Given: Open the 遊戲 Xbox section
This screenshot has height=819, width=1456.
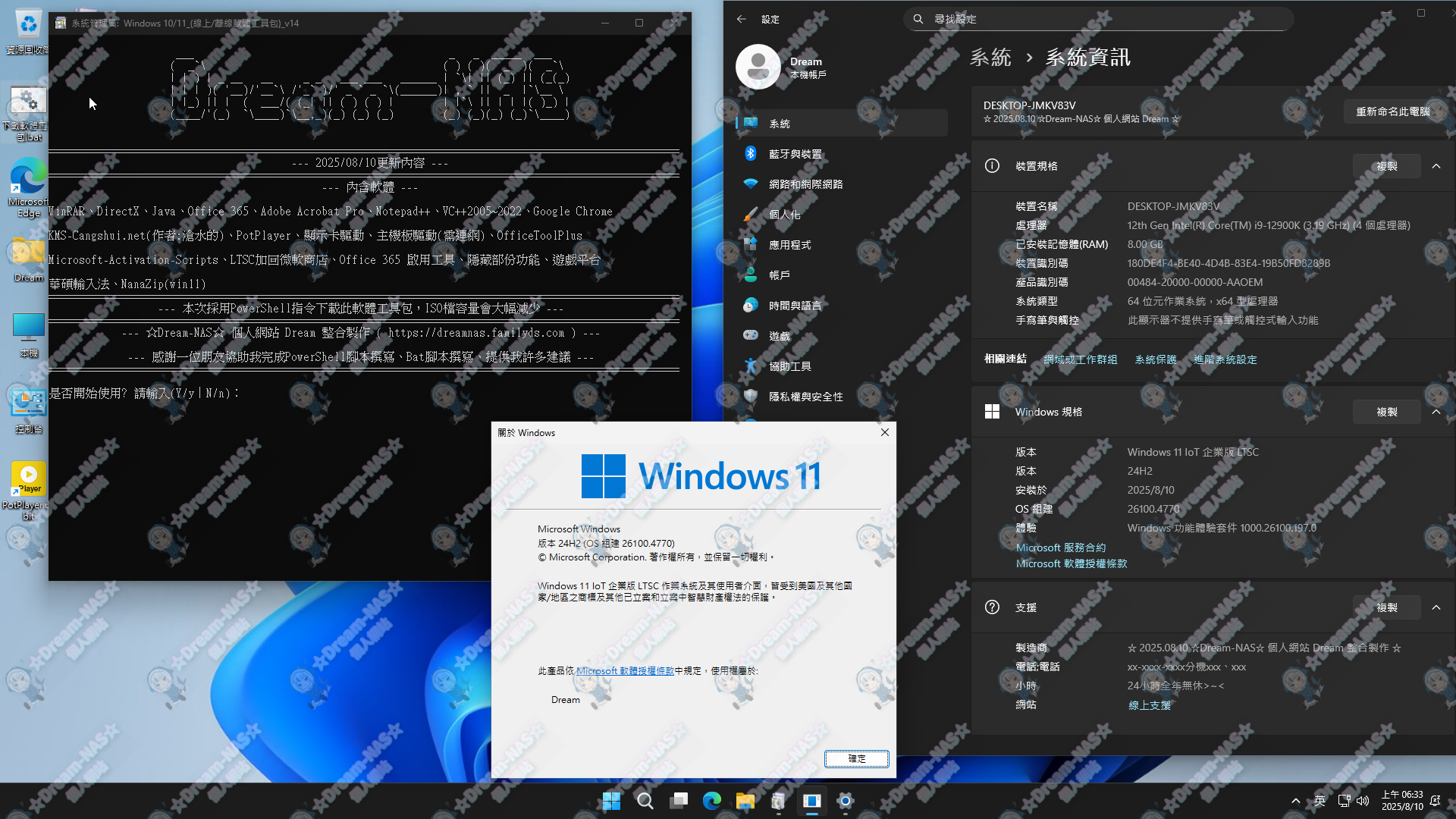Looking at the screenshot, I should (779, 335).
